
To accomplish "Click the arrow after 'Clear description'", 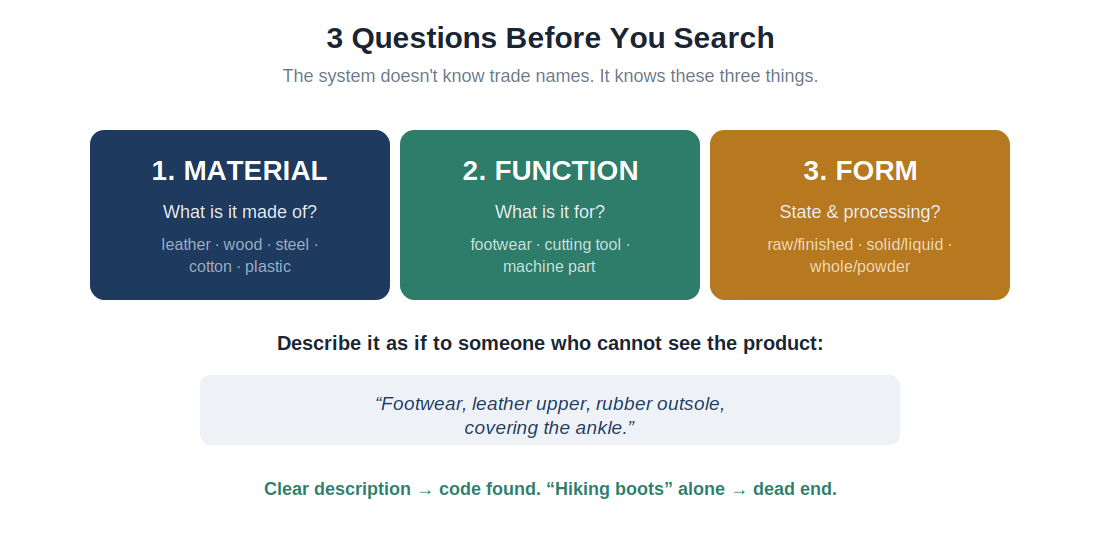I will pyautogui.click(x=425, y=490).
